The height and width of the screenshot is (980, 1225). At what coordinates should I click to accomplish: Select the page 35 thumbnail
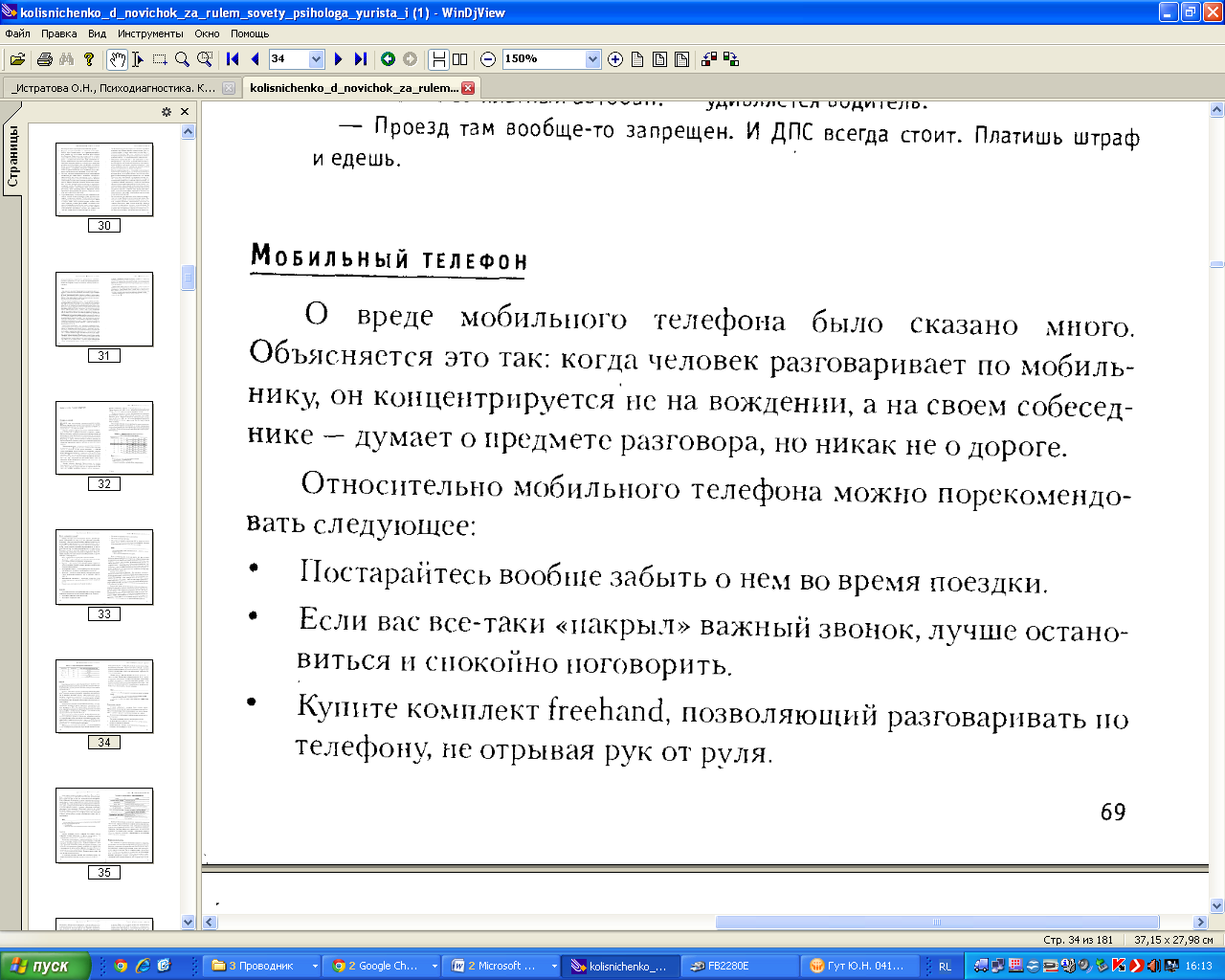click(x=104, y=826)
